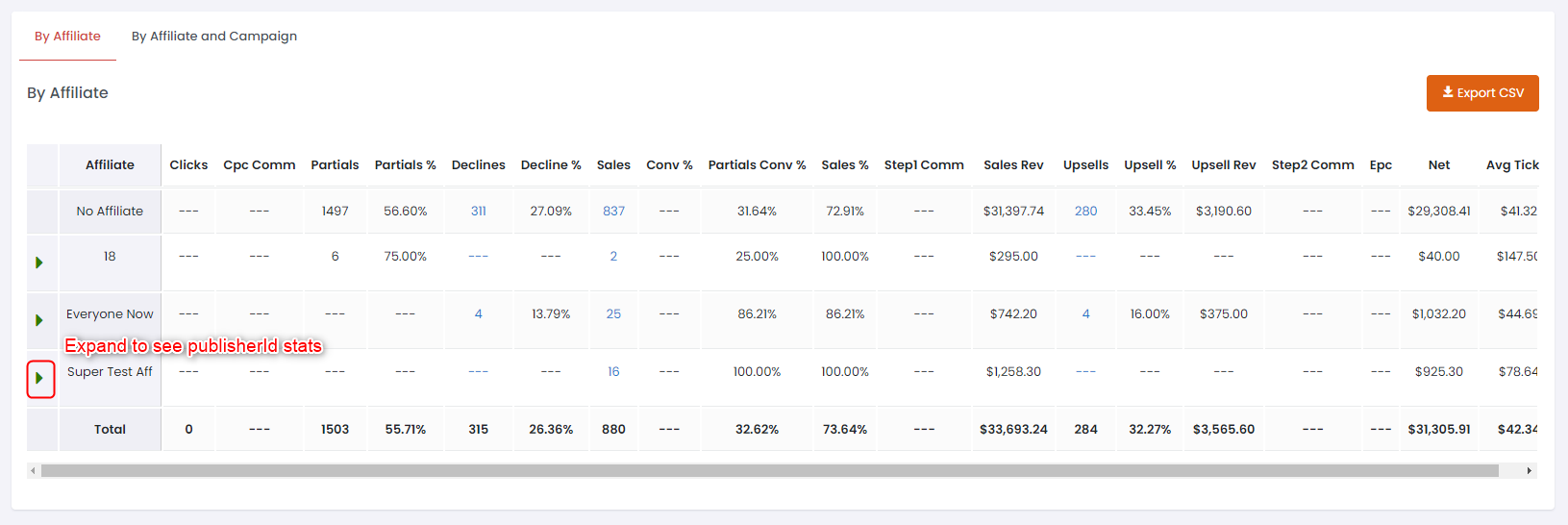The image size is (1568, 525).
Task: Expand the Everyone Now affiliate row
Action: point(39,320)
